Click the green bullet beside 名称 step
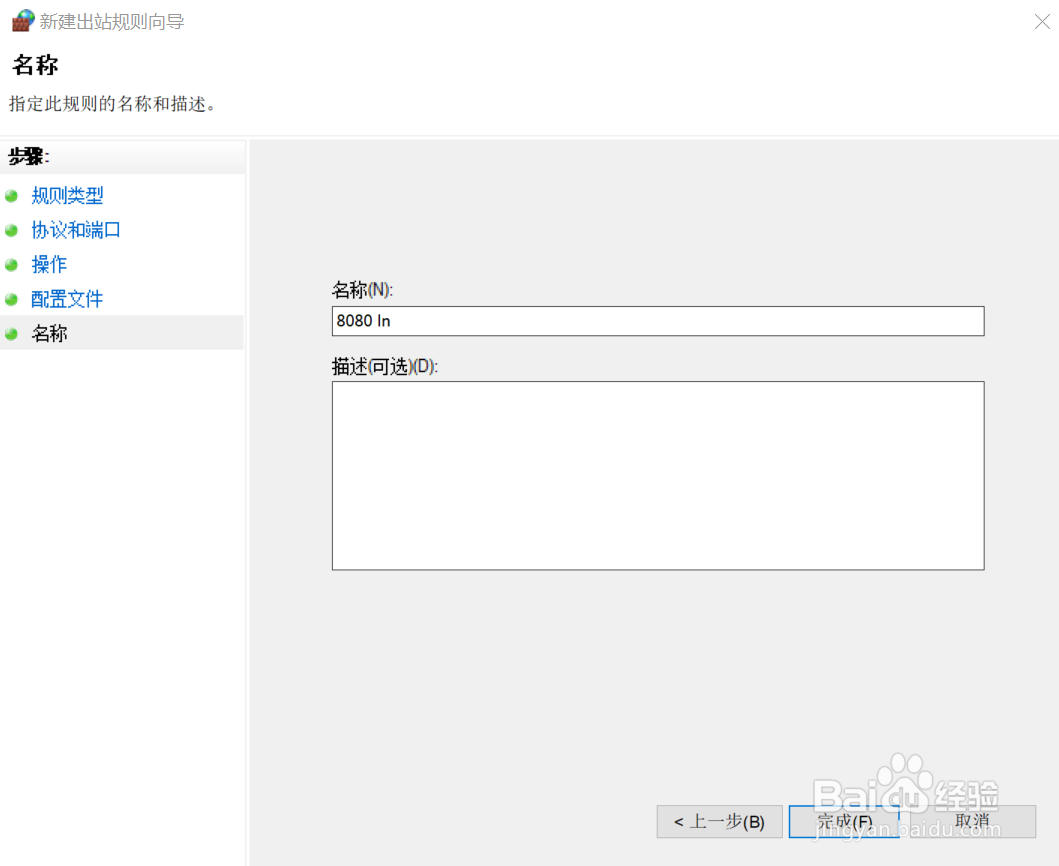 tap(11, 334)
